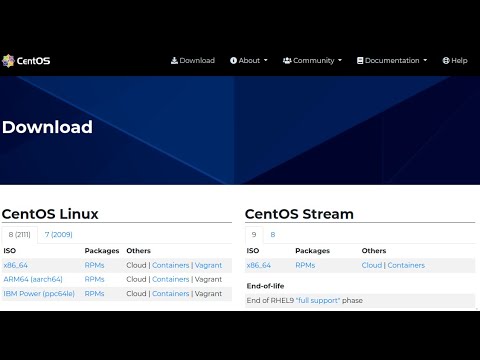
Task: Click the ISO column header under CentOS Linux
Action: (x=10, y=251)
